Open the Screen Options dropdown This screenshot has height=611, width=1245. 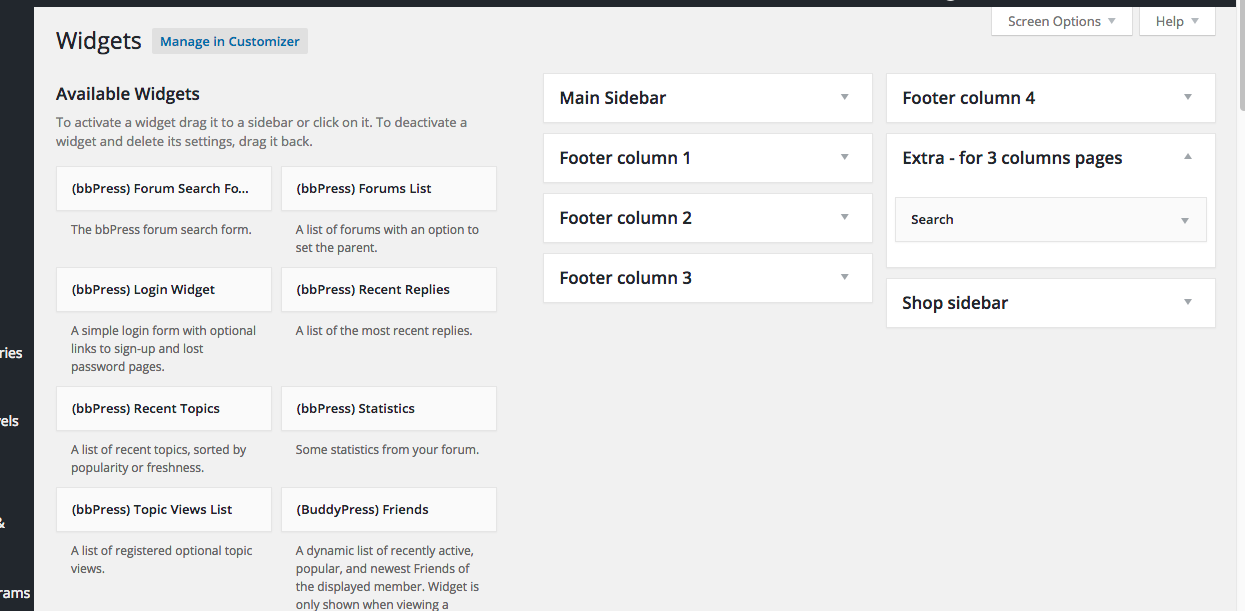[1061, 21]
